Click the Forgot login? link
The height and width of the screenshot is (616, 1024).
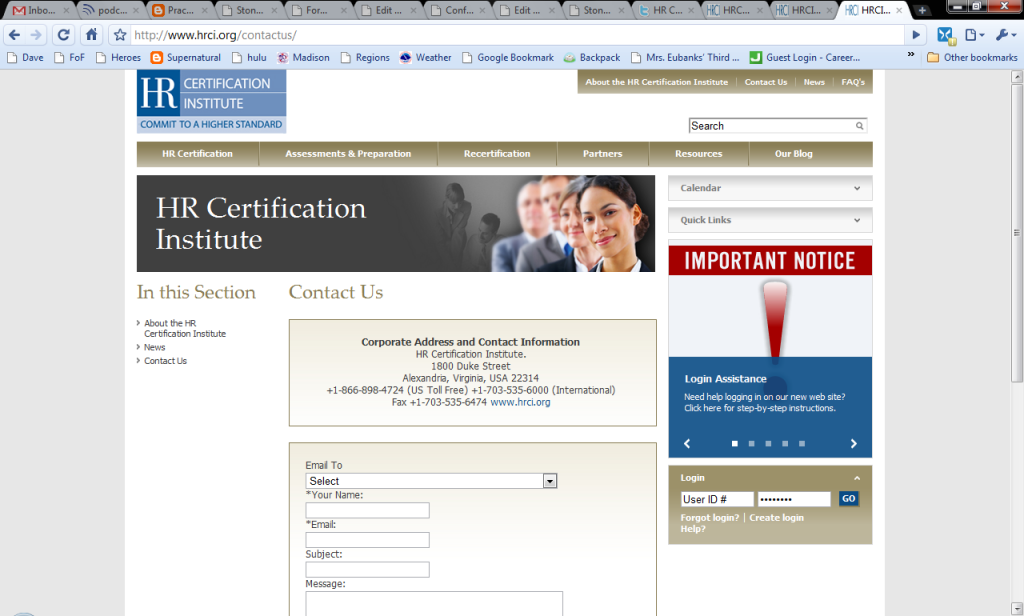[x=710, y=518]
